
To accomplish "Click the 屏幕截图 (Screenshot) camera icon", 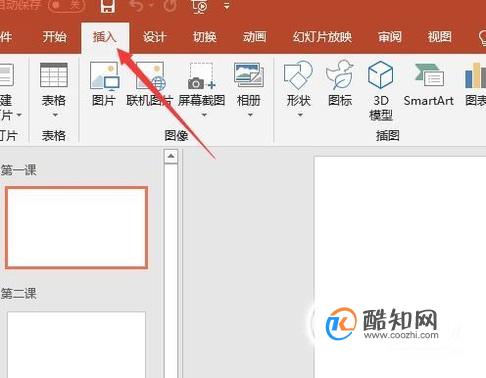I will (201, 76).
